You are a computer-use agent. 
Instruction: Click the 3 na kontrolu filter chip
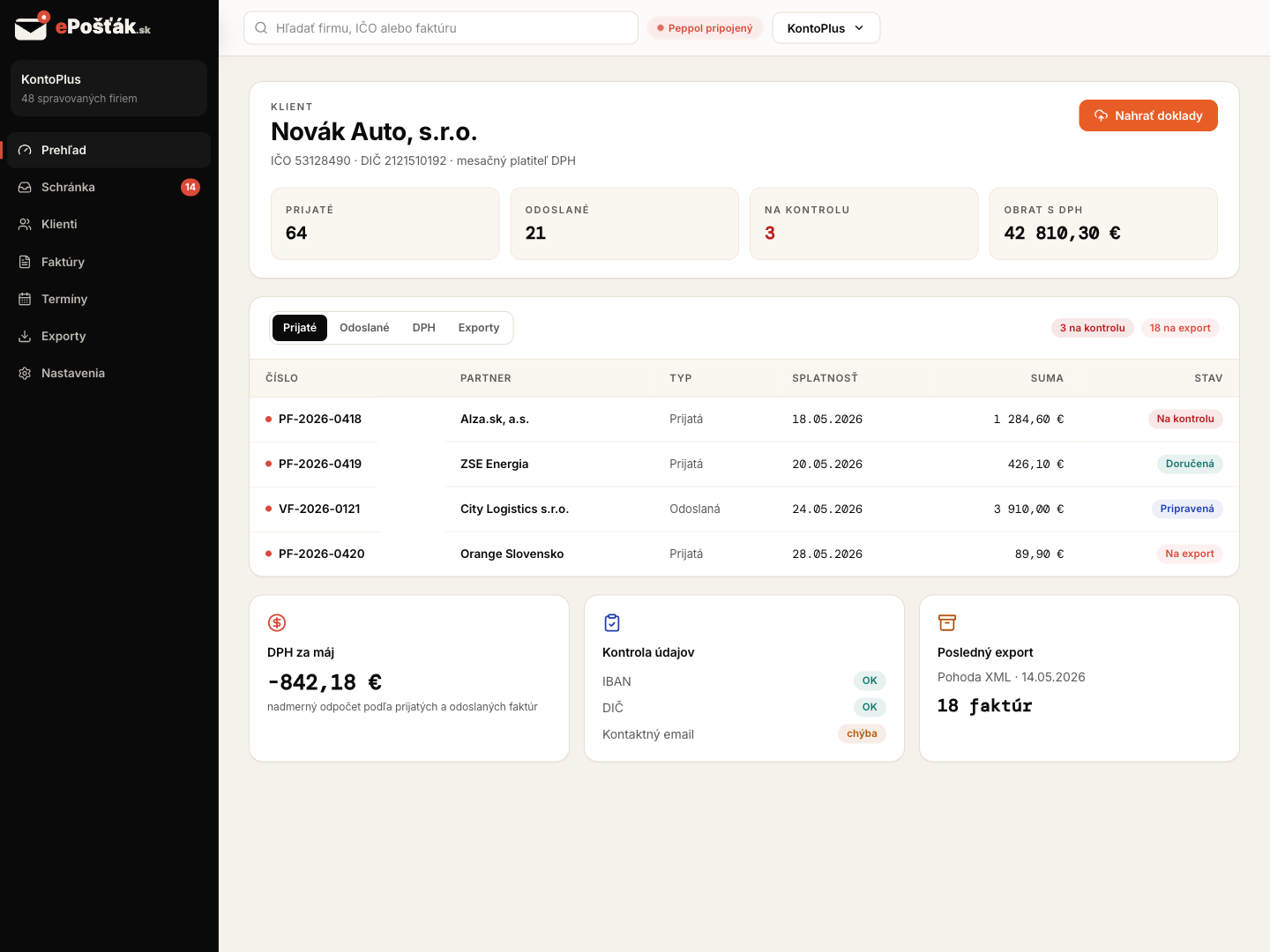(x=1093, y=328)
